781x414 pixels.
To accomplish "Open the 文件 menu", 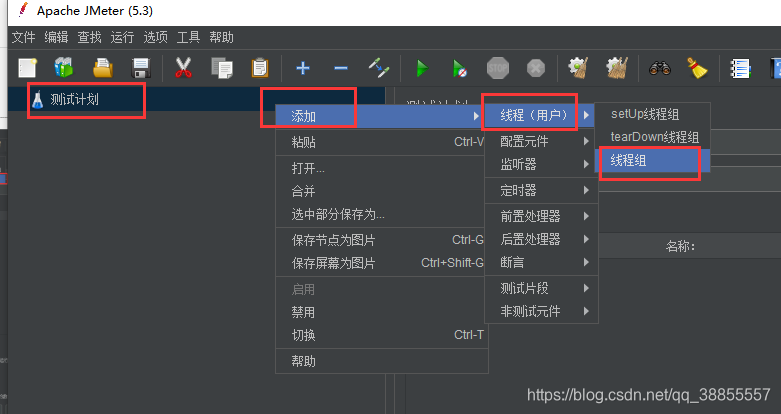I will [x=23, y=37].
